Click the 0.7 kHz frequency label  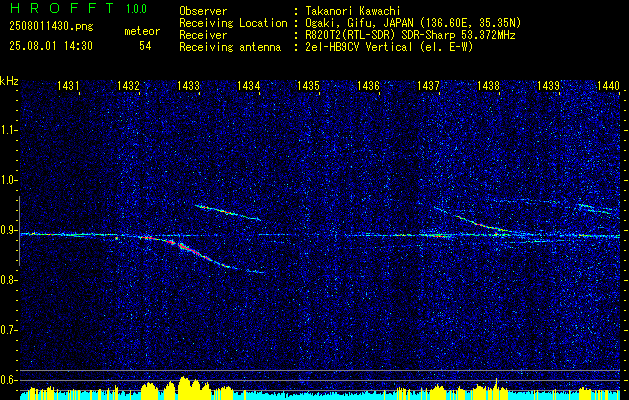(x=8, y=330)
